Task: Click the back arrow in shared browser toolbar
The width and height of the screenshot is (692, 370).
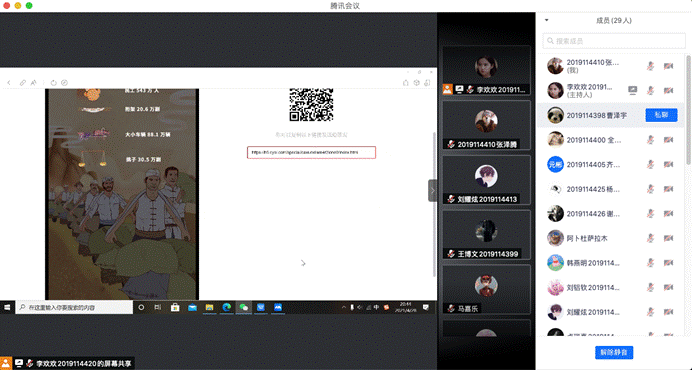Action: click(x=9, y=83)
